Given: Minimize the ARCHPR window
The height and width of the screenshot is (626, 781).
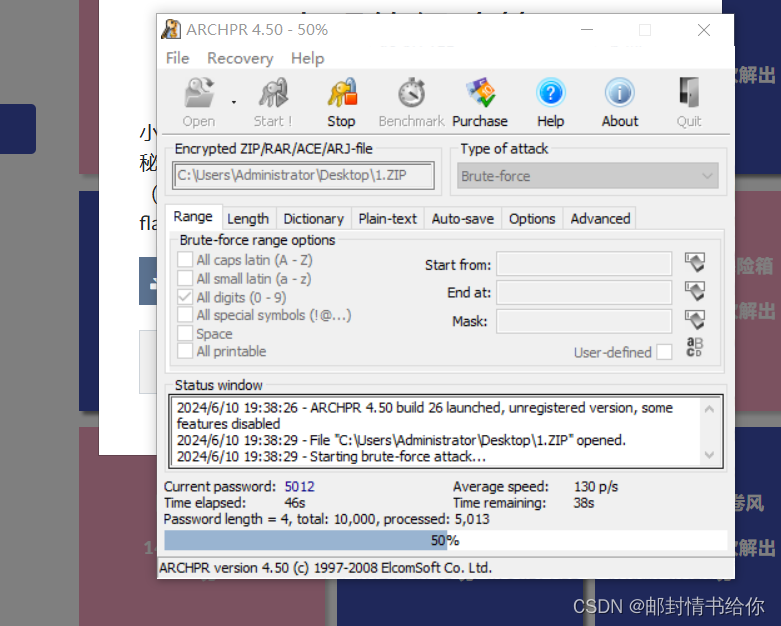Looking at the screenshot, I should [587, 30].
